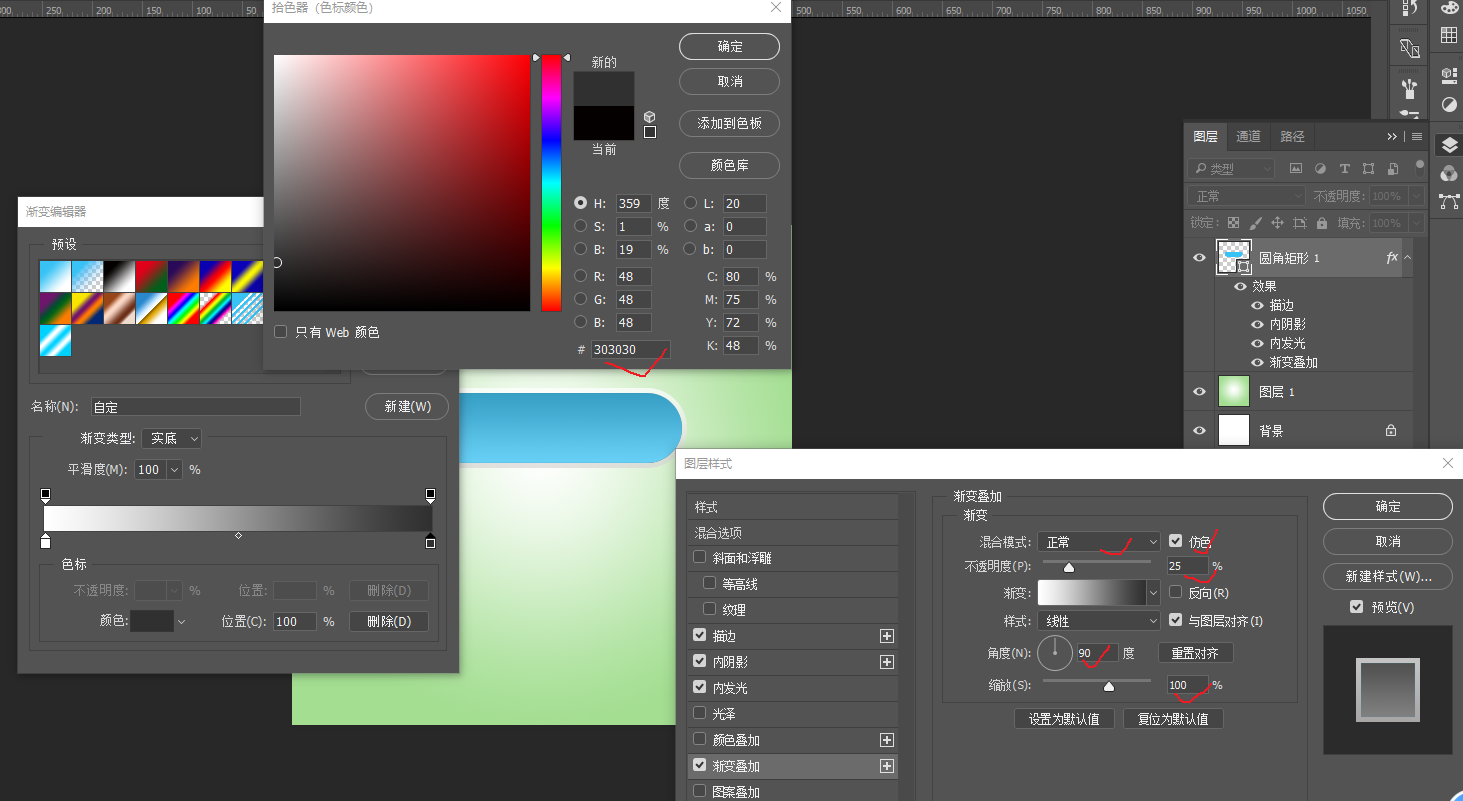This screenshot has width=1463, height=801.
Task: Click collapse panel double-arrow icon
Action: [1392, 136]
